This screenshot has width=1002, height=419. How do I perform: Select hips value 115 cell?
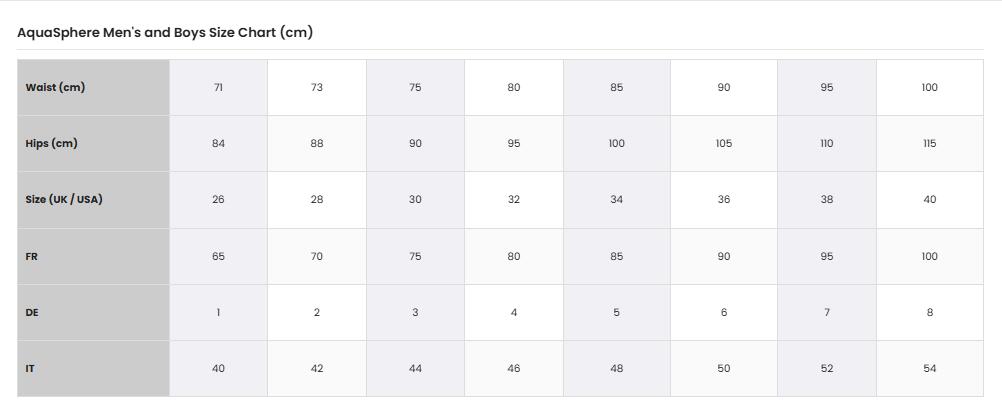point(930,144)
